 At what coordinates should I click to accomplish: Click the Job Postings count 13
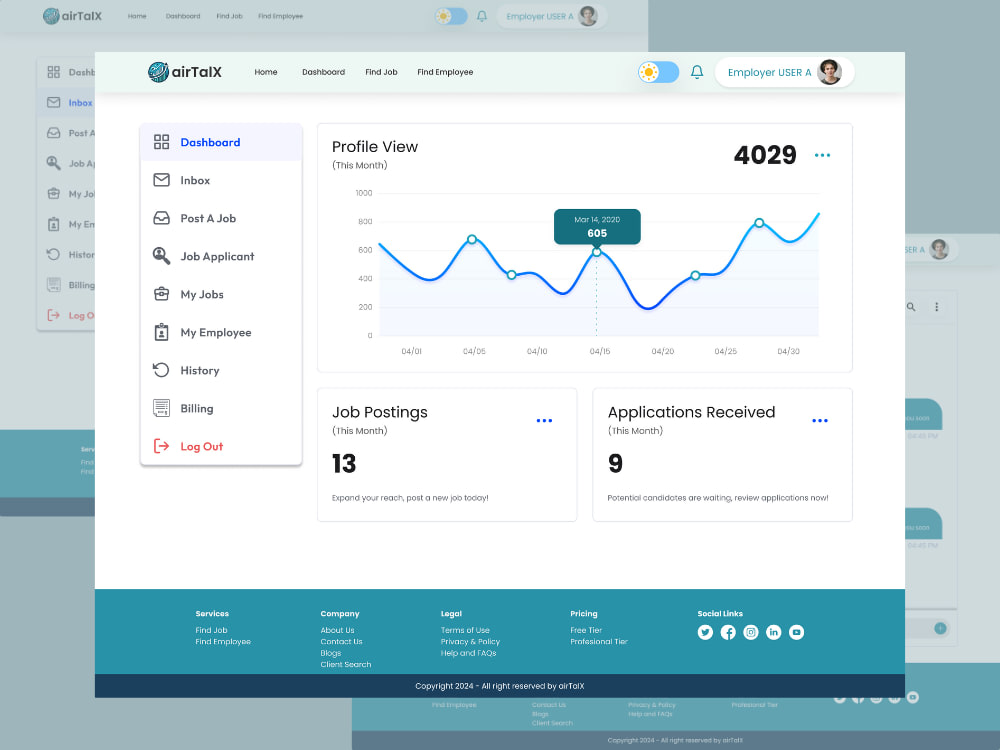pyautogui.click(x=344, y=464)
